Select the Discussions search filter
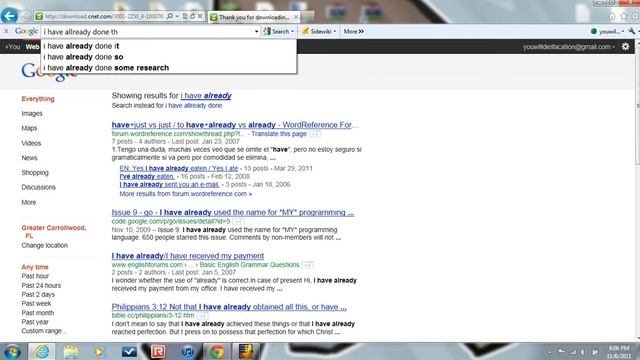640x360 pixels. tap(38, 187)
